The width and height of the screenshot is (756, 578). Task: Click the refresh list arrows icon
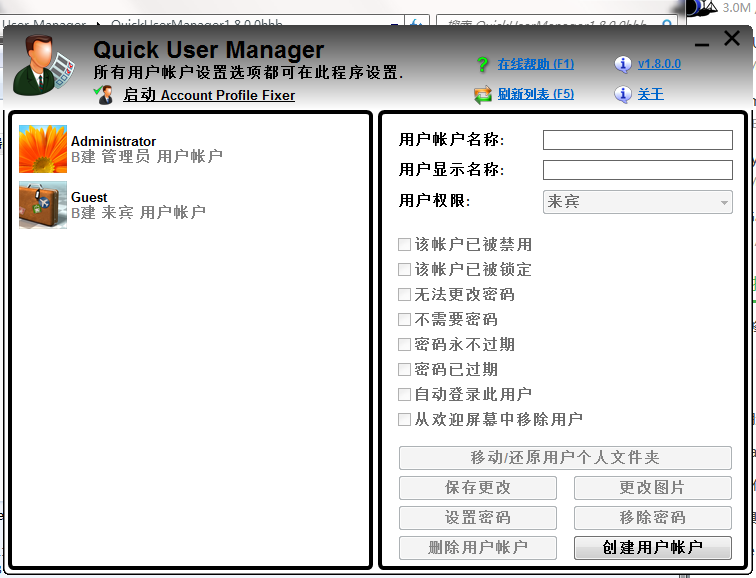point(483,94)
